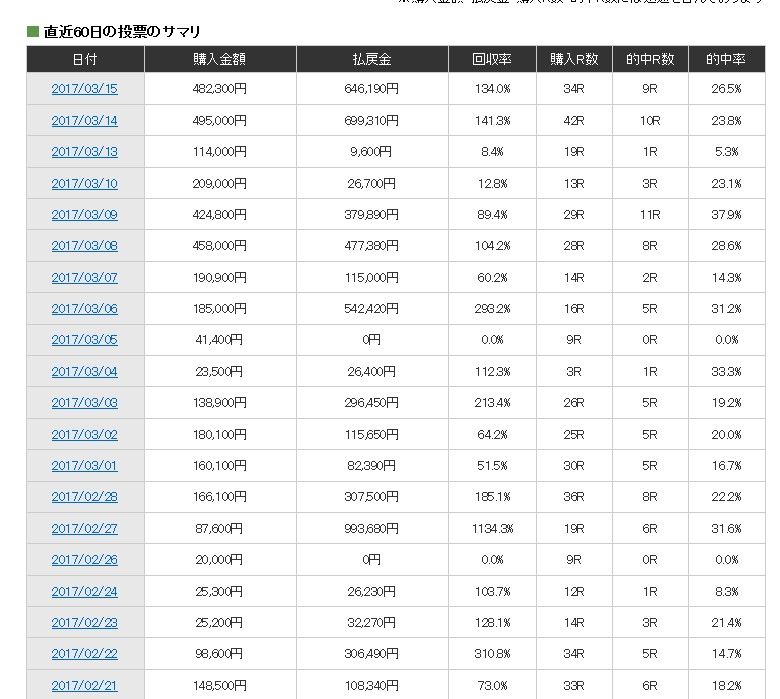Select the 1134.3% recovery rate cell
The image size is (780, 699).
coord(492,528)
